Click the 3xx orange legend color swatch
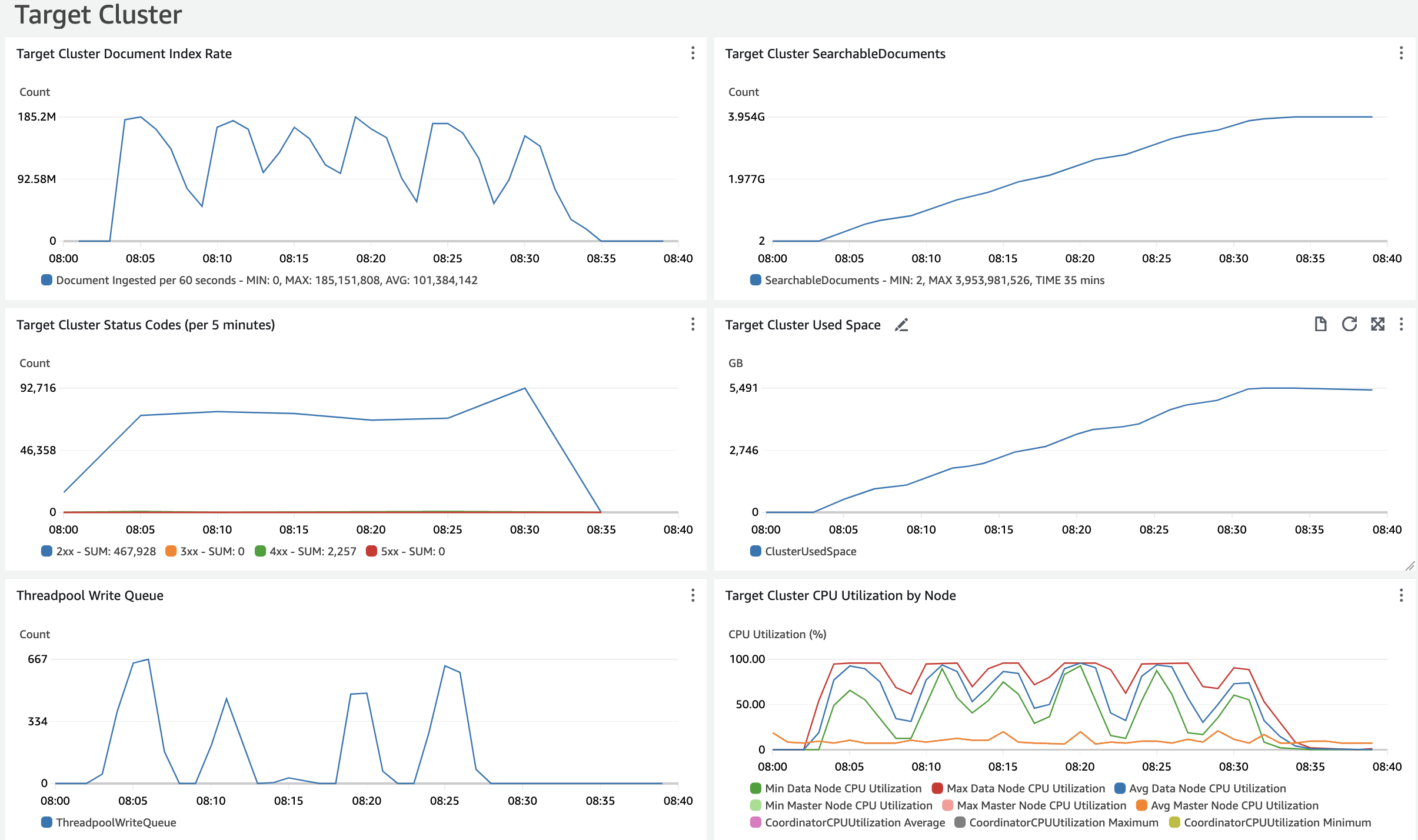The width and height of the screenshot is (1418, 840). tap(171, 551)
